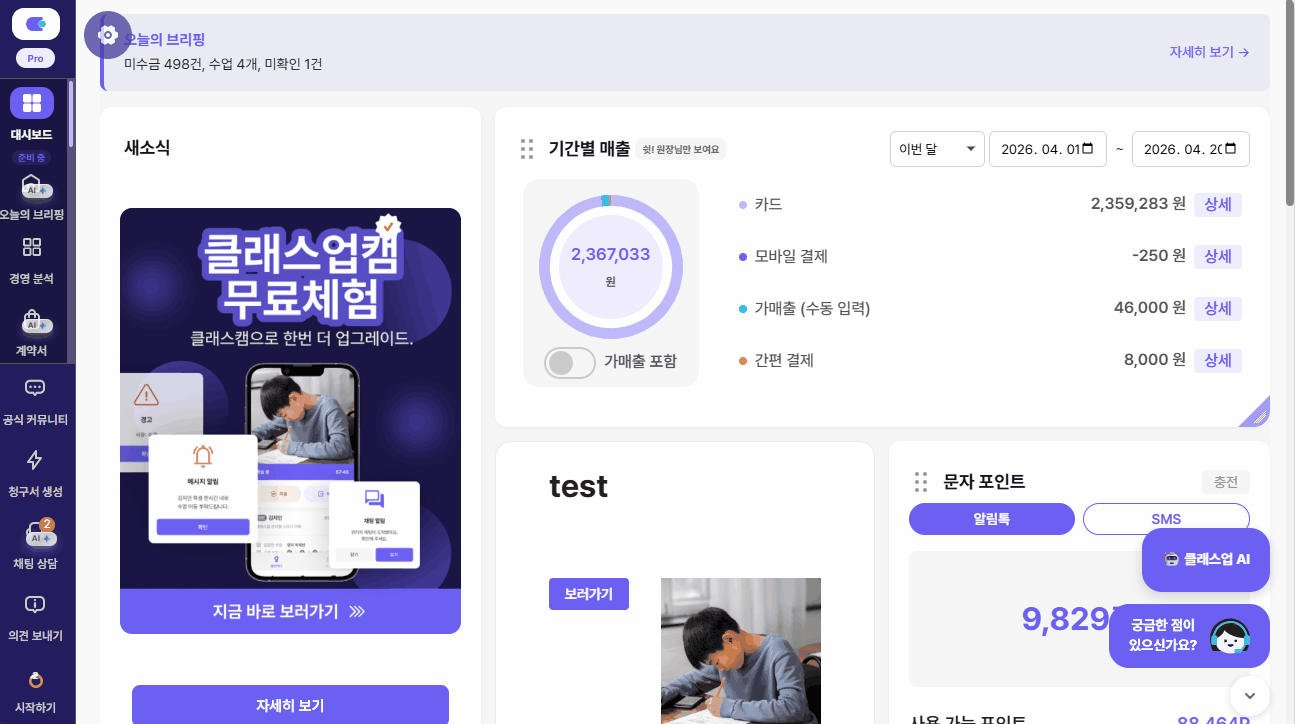Open 오늘의 브리핑 in the sidebar
Image resolution: width=1295 pixels, height=724 pixels.
click(x=32, y=198)
